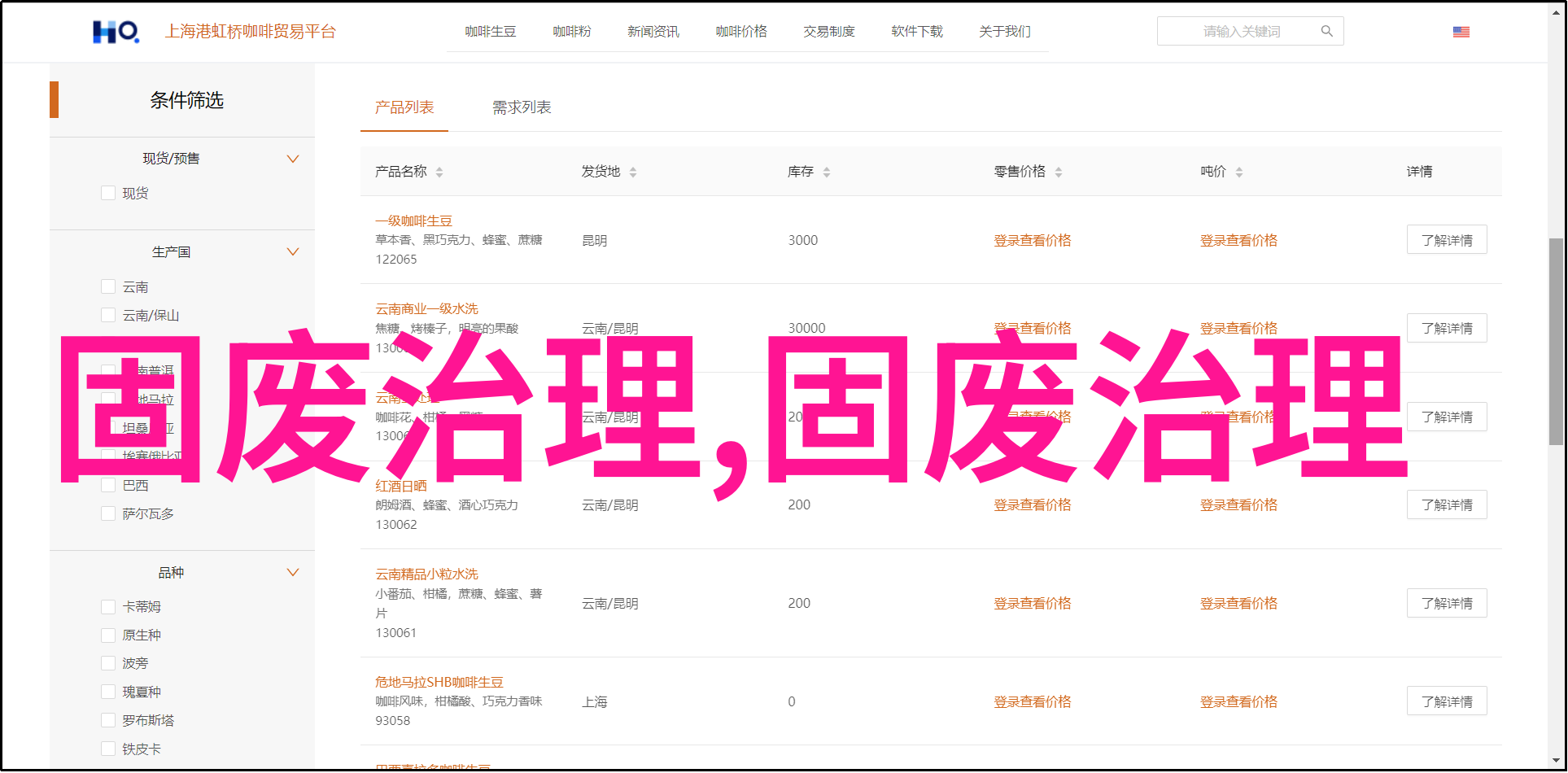Click the US flag language icon
1568x773 pixels.
[x=1461, y=32]
